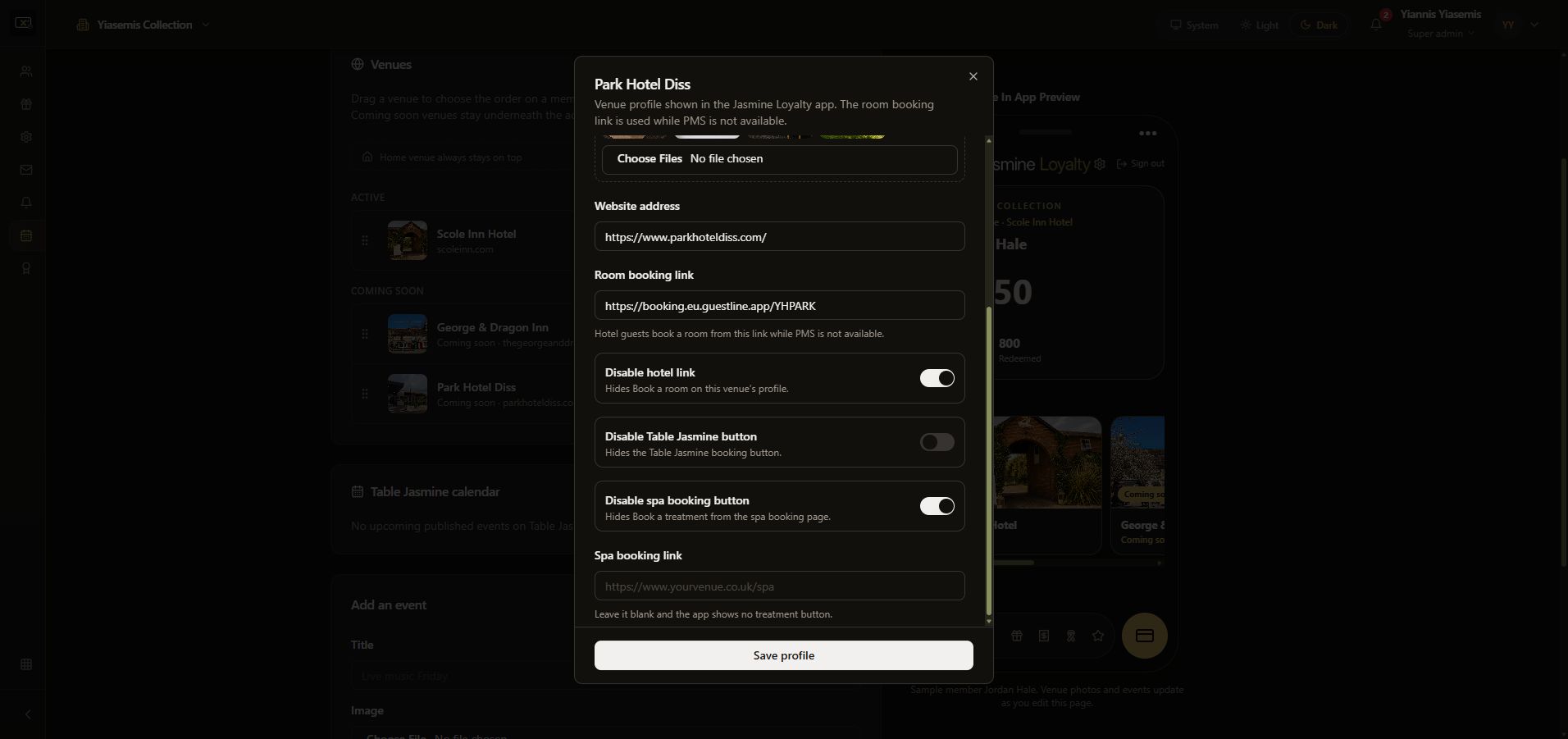Image resolution: width=1568 pixels, height=739 pixels.
Task: Click the star icon in the preview navigation bar
Action: (x=1098, y=636)
